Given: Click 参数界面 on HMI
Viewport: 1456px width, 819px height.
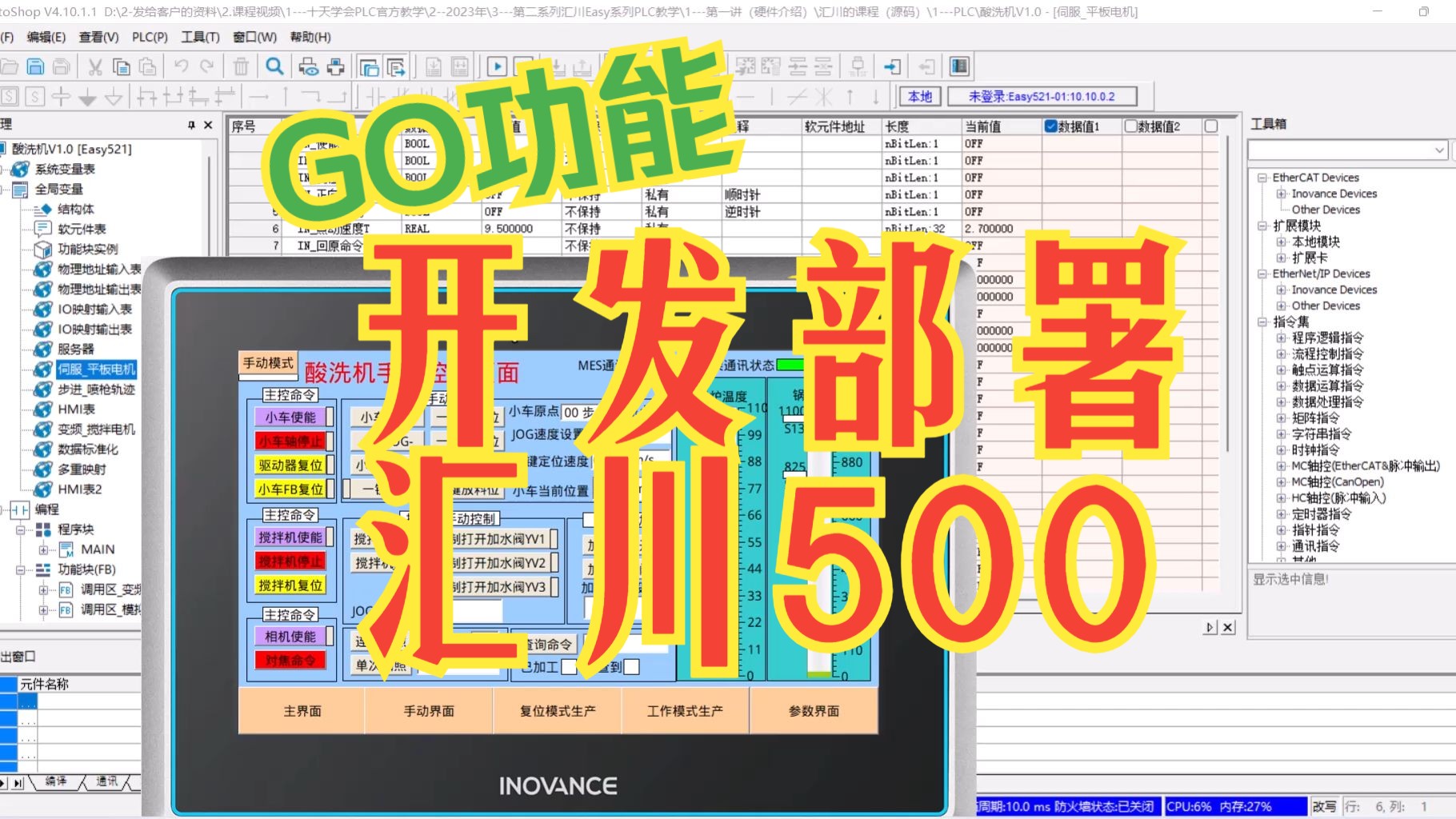Looking at the screenshot, I should point(814,711).
